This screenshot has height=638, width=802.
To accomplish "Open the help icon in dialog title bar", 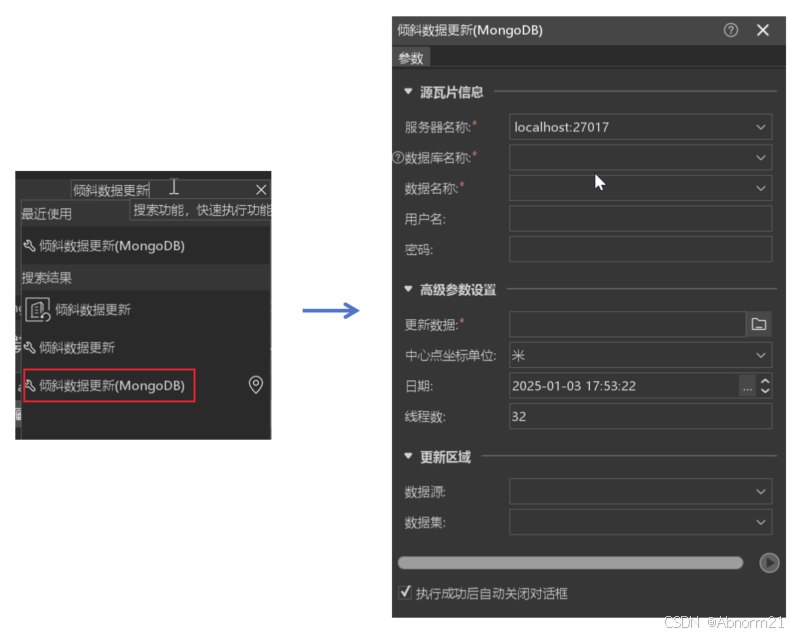I will 731,30.
